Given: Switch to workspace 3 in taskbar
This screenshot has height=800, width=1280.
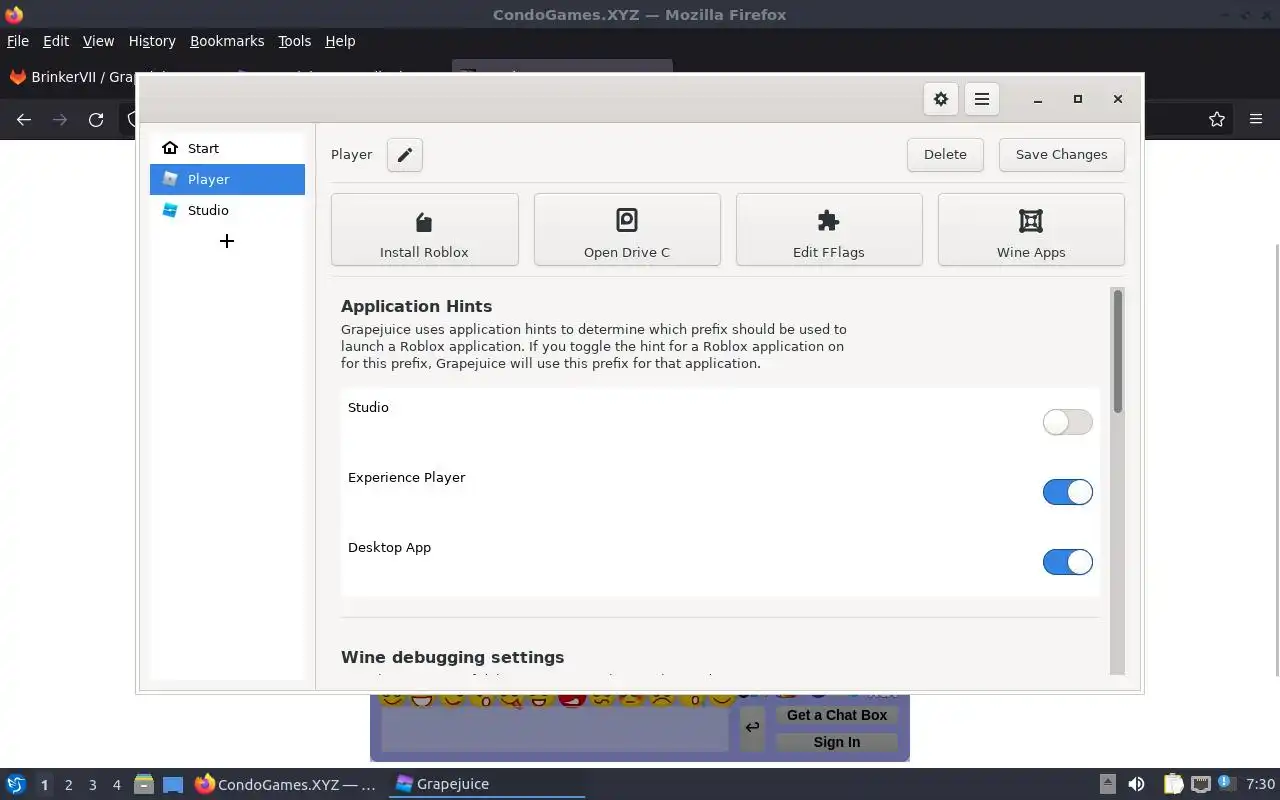Looking at the screenshot, I should tap(92, 785).
